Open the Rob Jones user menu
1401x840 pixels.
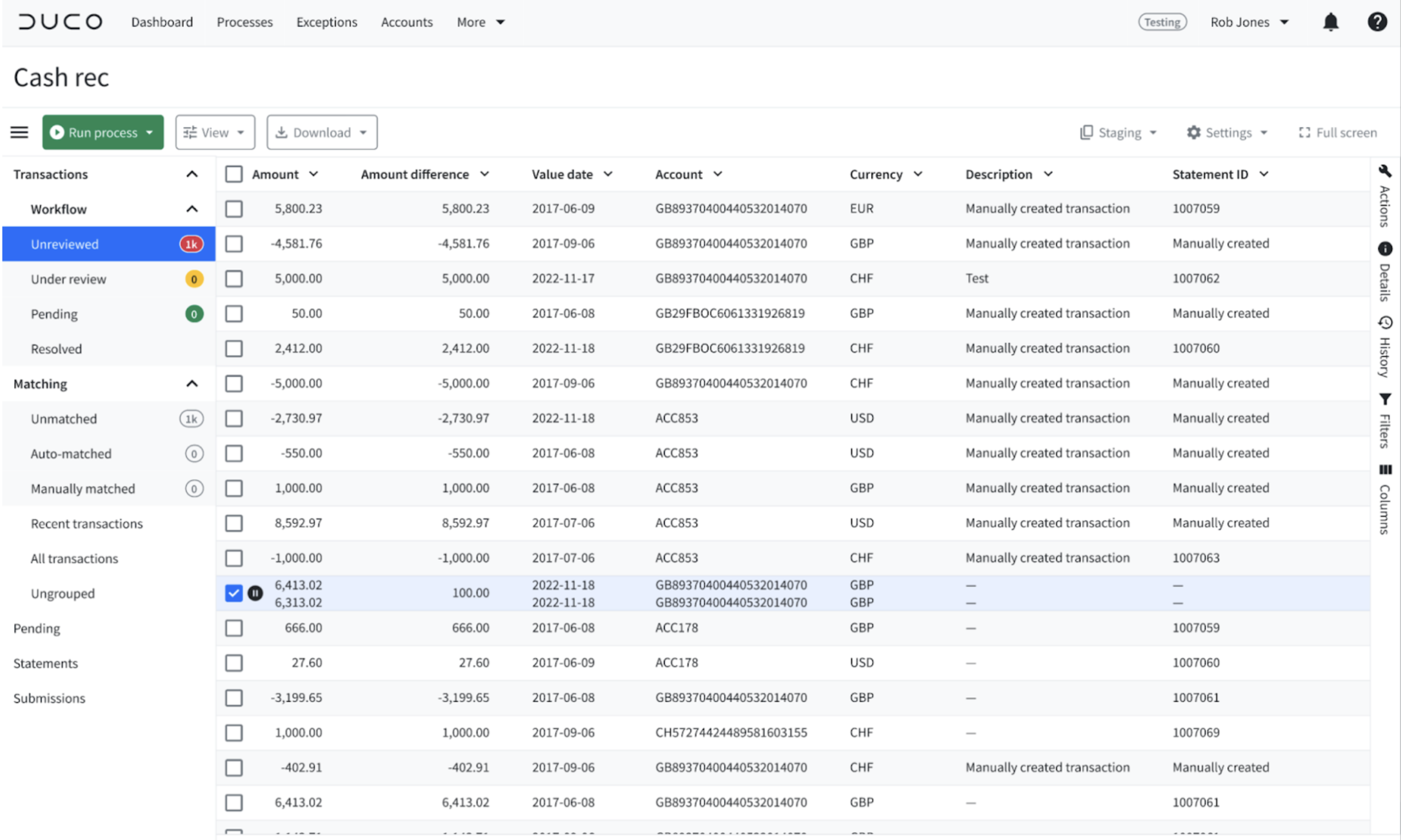point(1249,22)
